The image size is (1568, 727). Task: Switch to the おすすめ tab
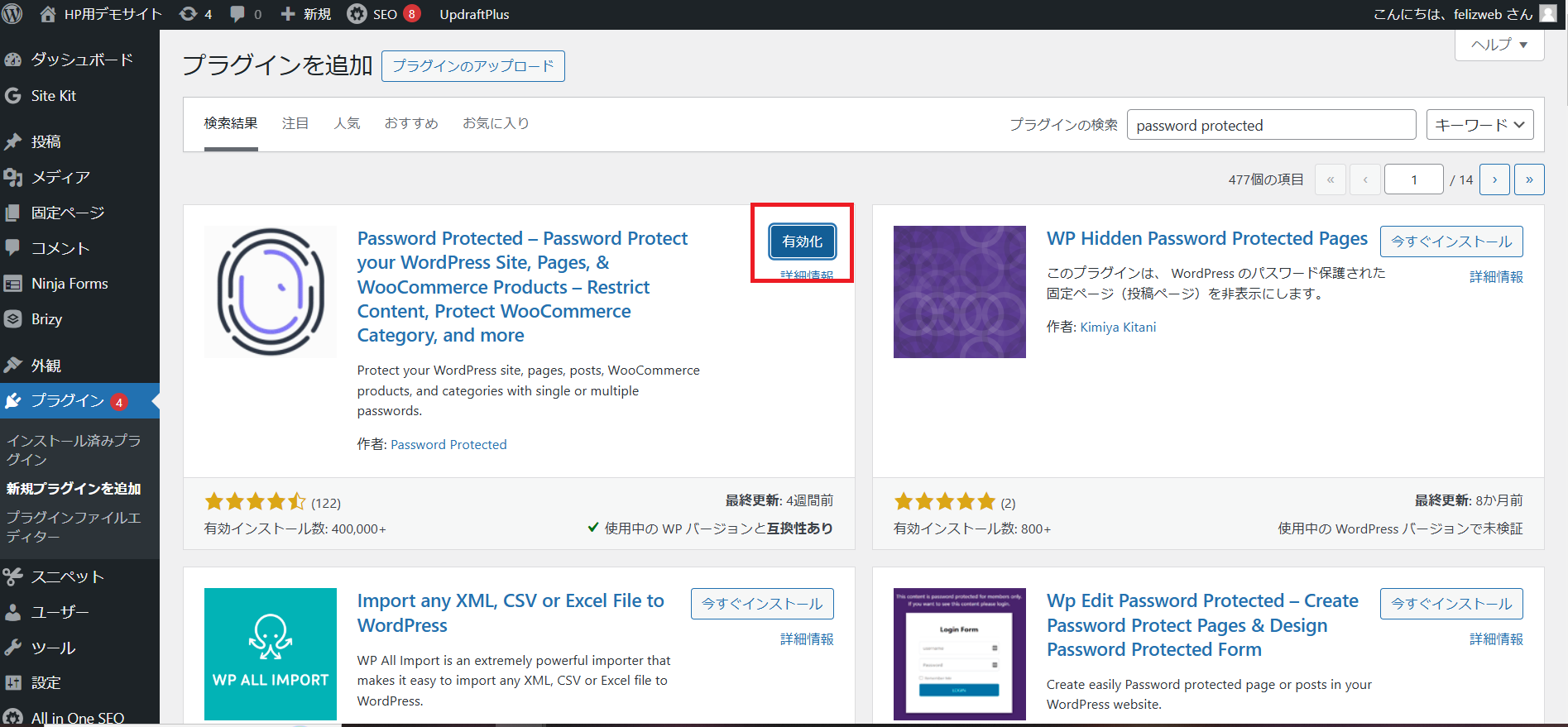tap(411, 124)
